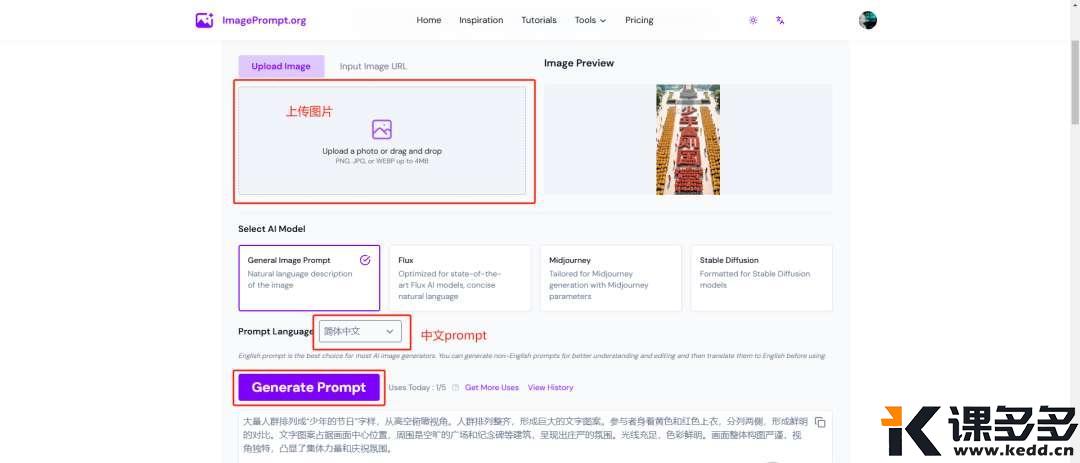Select the General Image Prompt model

[309, 278]
